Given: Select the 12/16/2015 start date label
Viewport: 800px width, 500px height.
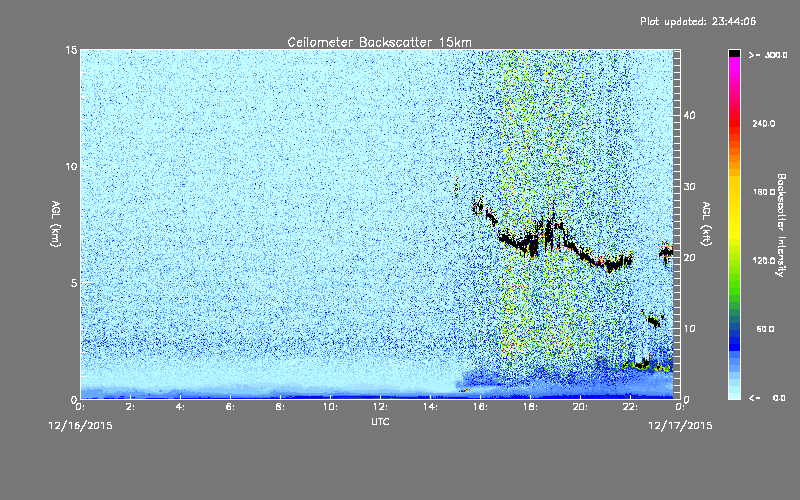Looking at the screenshot, I should click(80, 425).
